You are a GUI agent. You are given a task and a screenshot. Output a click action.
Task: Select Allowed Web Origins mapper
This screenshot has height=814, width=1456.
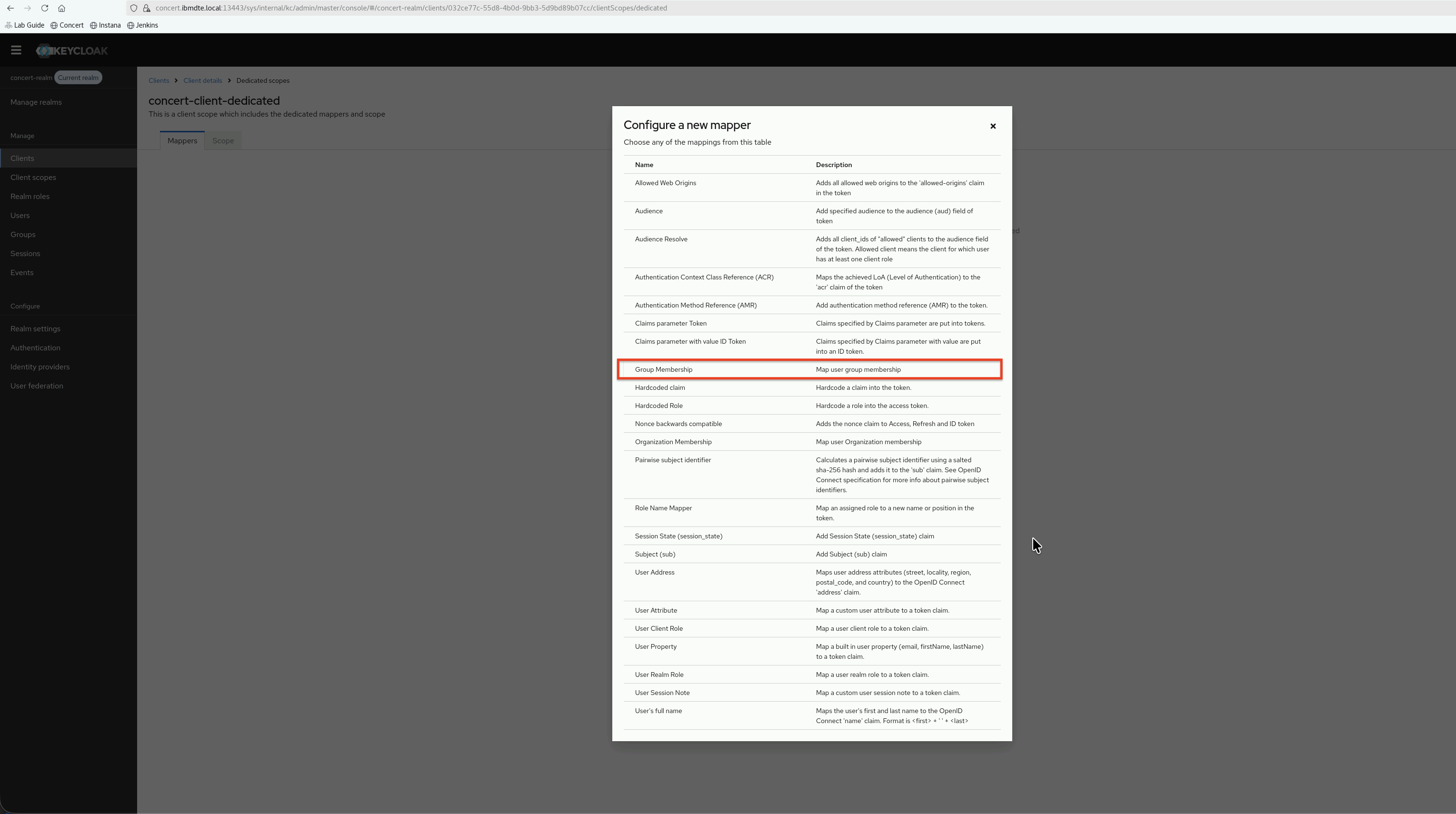coord(812,188)
